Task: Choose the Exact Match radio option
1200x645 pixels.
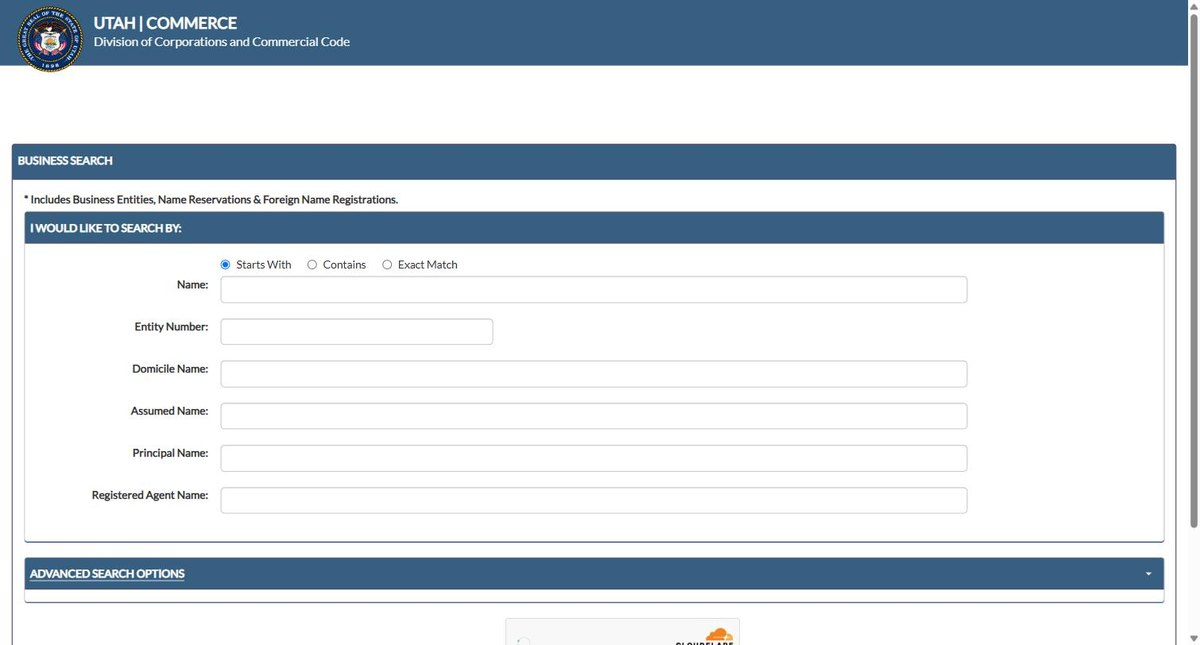Action: (387, 265)
